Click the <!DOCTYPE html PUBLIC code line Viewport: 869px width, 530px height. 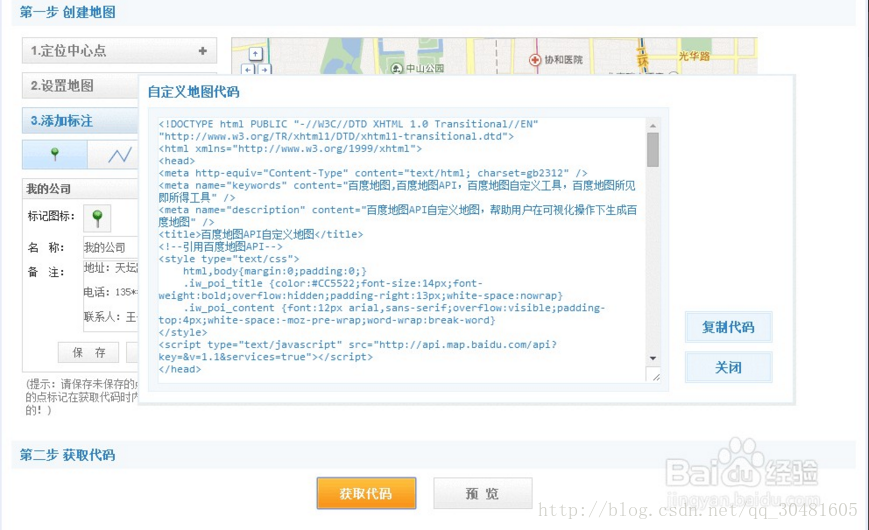click(x=349, y=124)
